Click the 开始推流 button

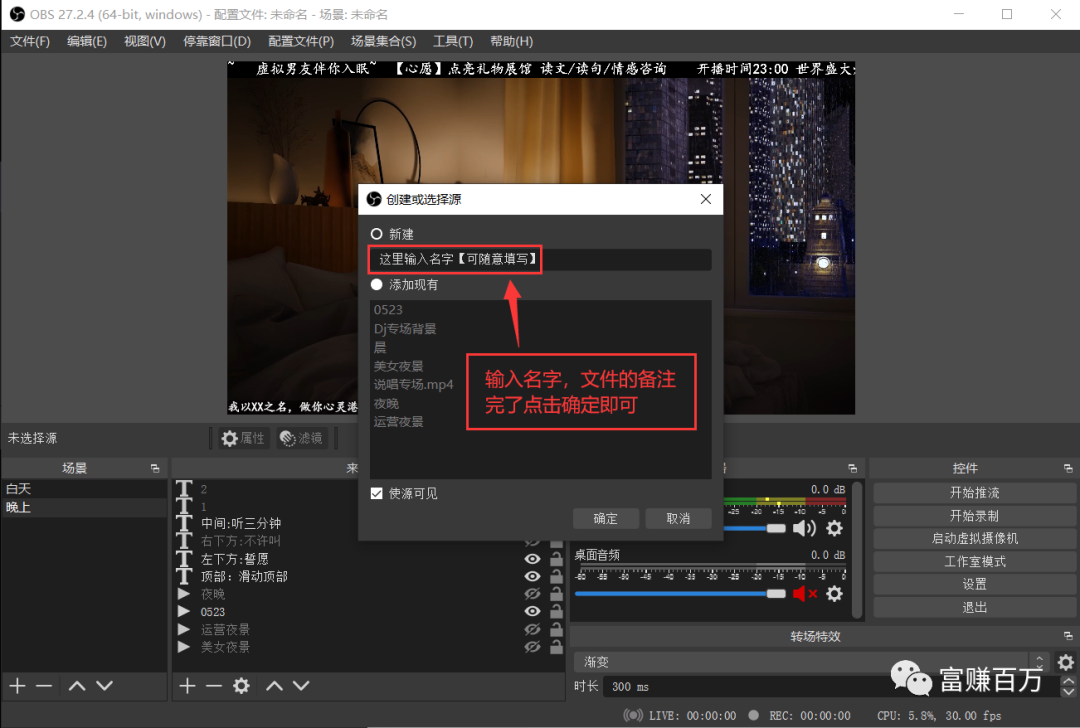pyautogui.click(x=973, y=493)
